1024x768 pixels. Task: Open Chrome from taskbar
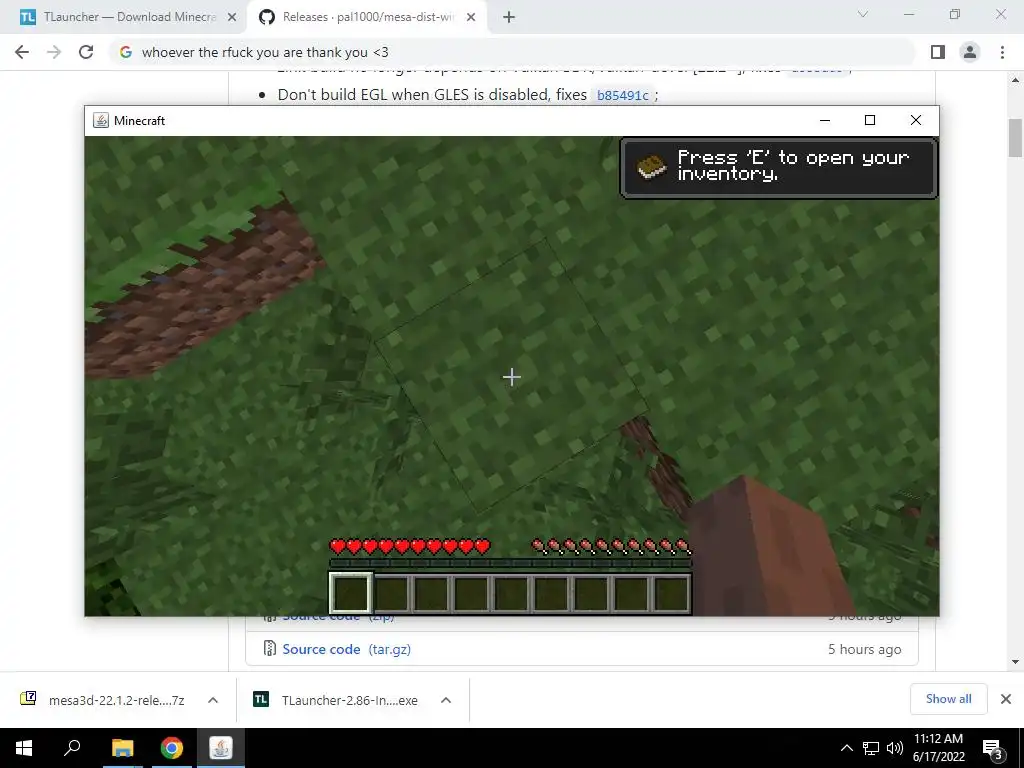click(x=172, y=748)
